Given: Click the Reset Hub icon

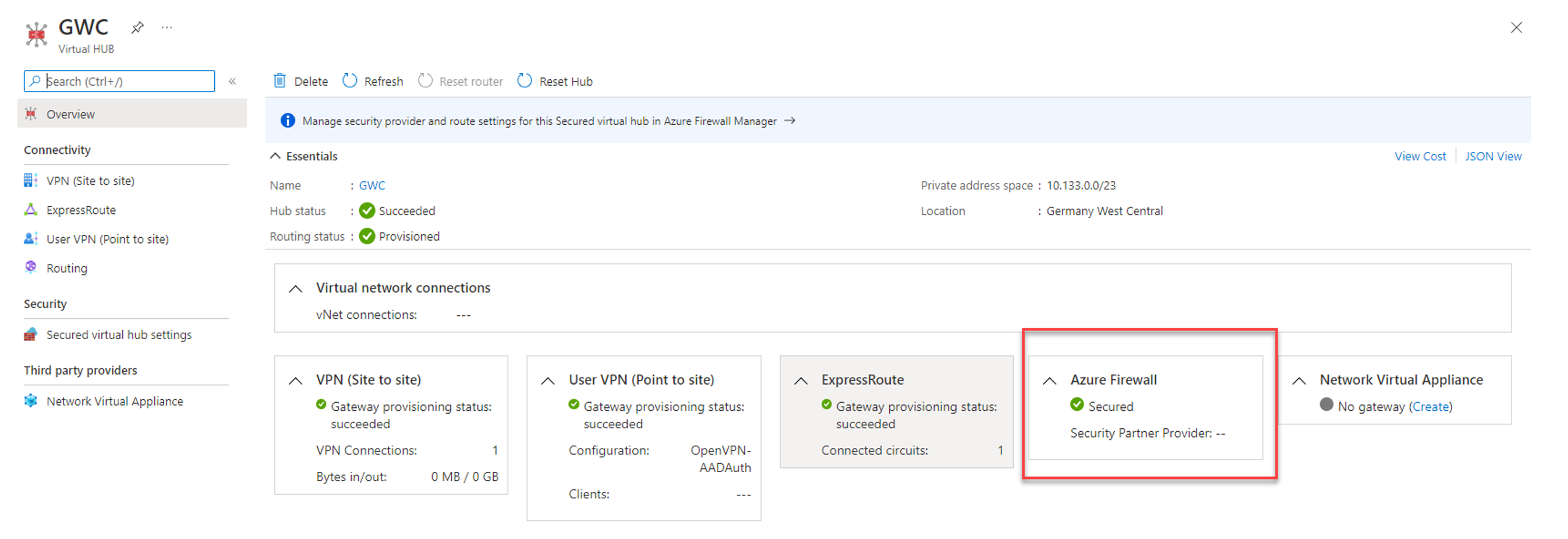Looking at the screenshot, I should 524,81.
